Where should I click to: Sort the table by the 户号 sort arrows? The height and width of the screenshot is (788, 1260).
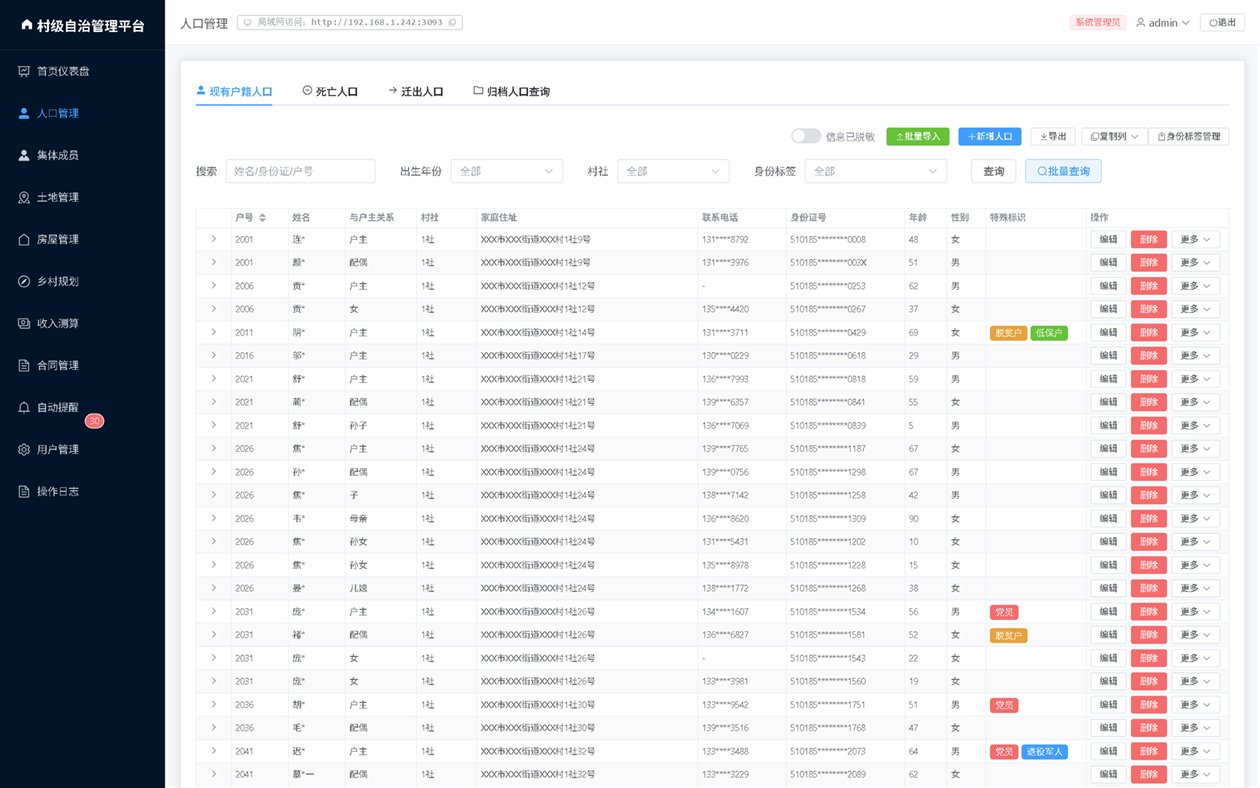262,217
